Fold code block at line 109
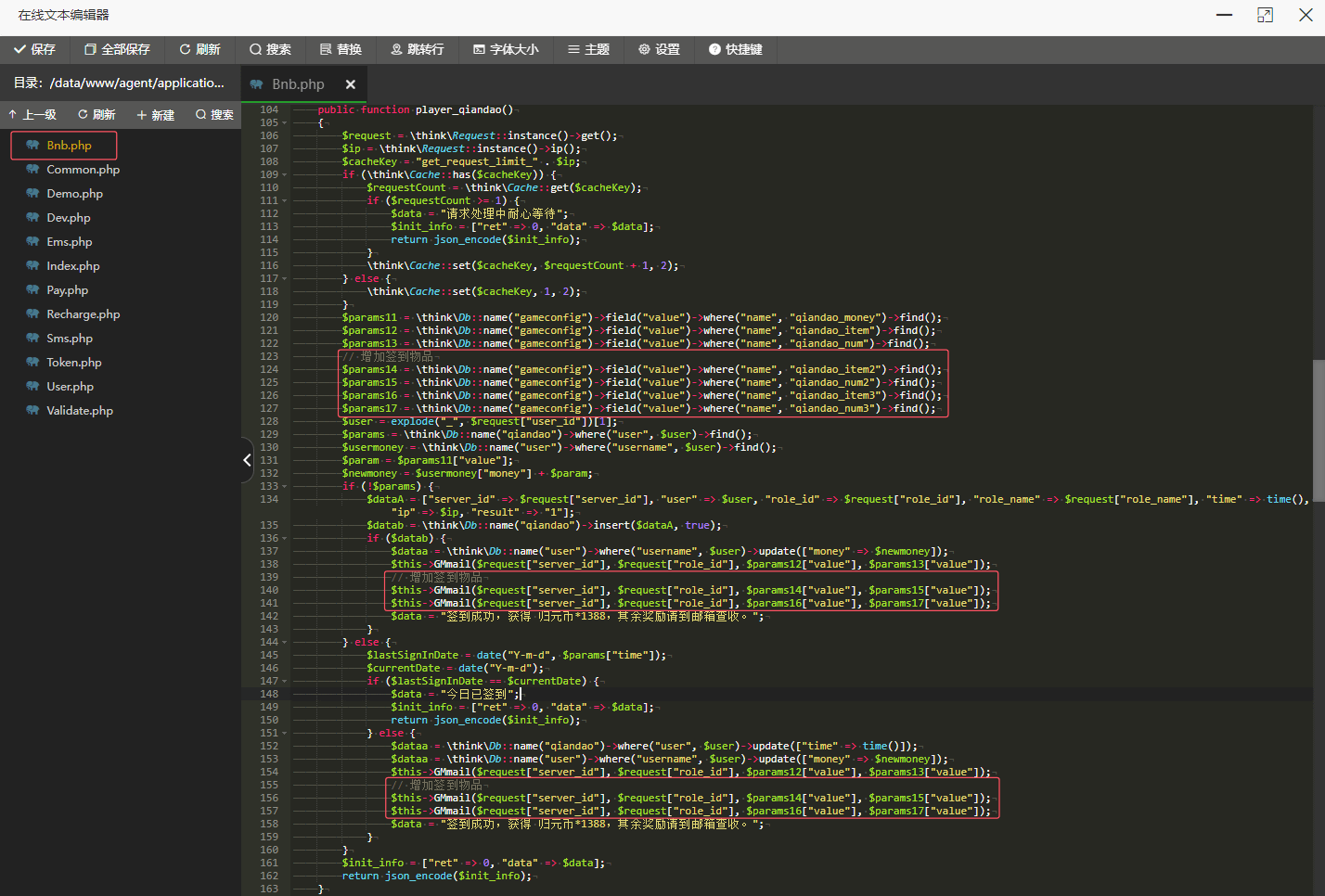Viewport: 1325px width, 896px height. coord(285,174)
